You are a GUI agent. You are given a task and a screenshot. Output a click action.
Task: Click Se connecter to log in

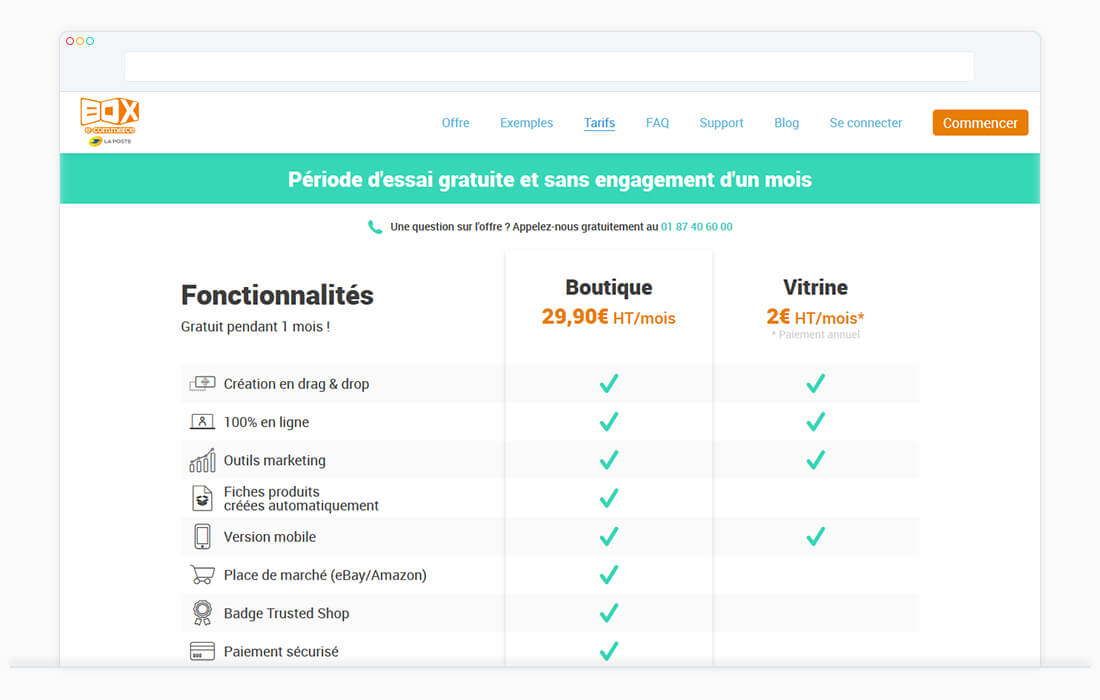[865, 123]
